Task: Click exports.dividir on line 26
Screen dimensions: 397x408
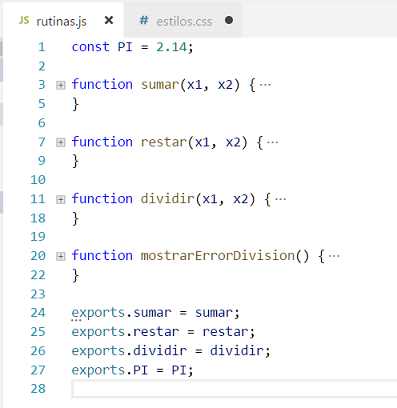Action: [x=129, y=351]
